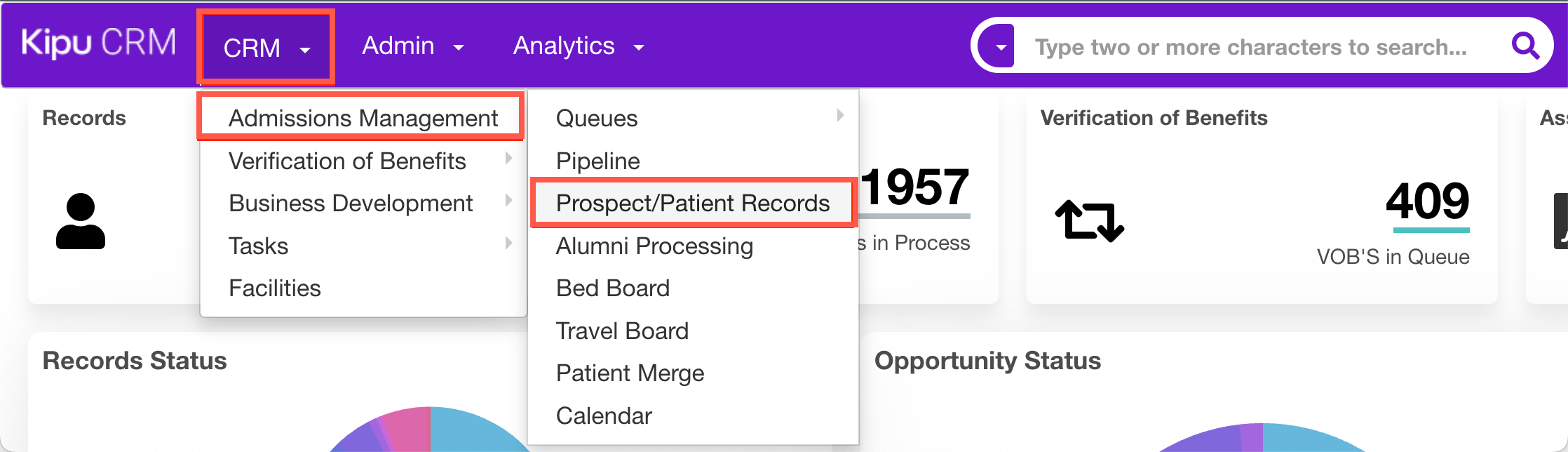Viewport: 1568px width, 452px height.
Task: Open the search filter dropdown arrow
Action: [x=1001, y=47]
